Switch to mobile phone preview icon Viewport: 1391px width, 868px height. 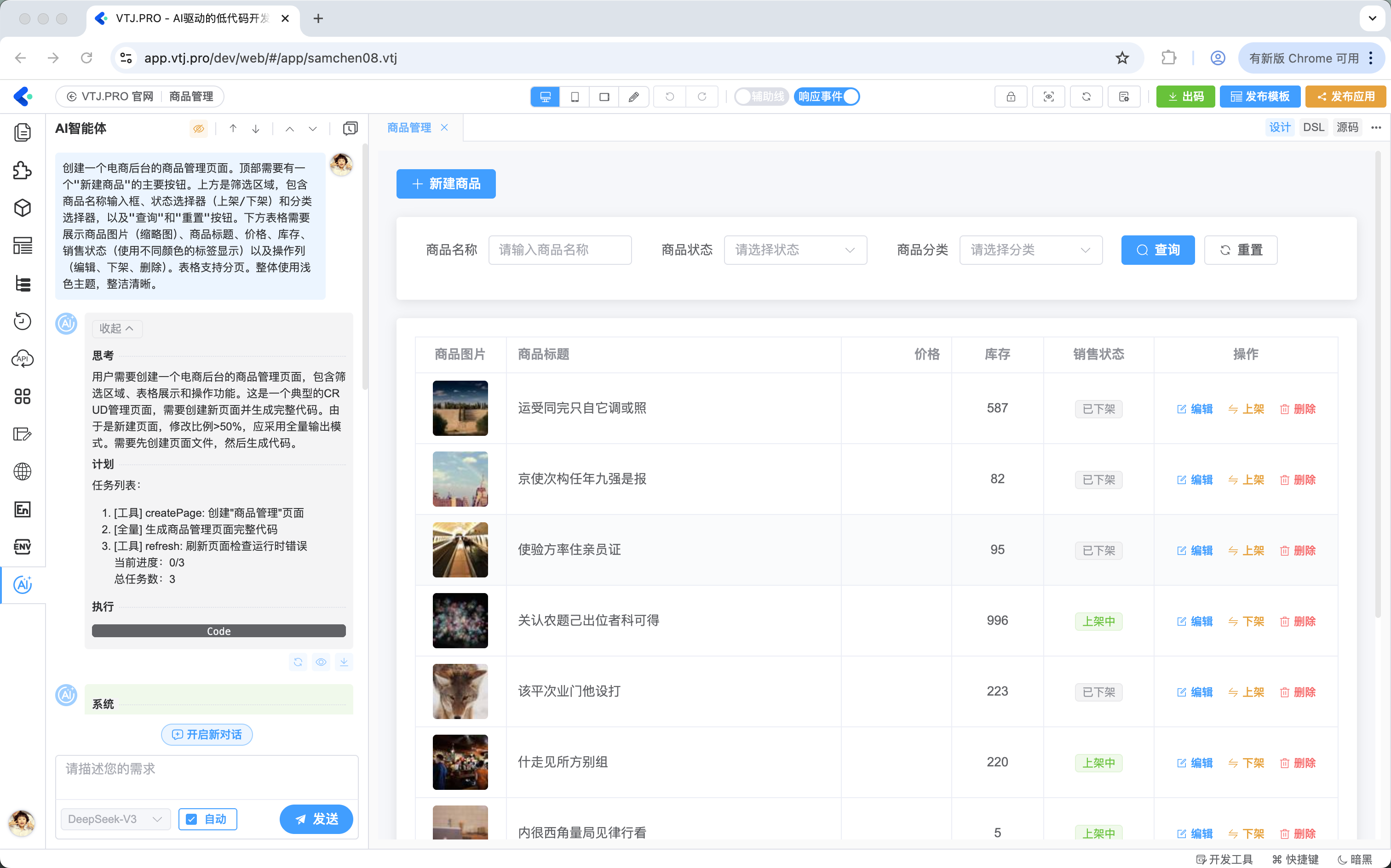pyautogui.click(x=575, y=97)
